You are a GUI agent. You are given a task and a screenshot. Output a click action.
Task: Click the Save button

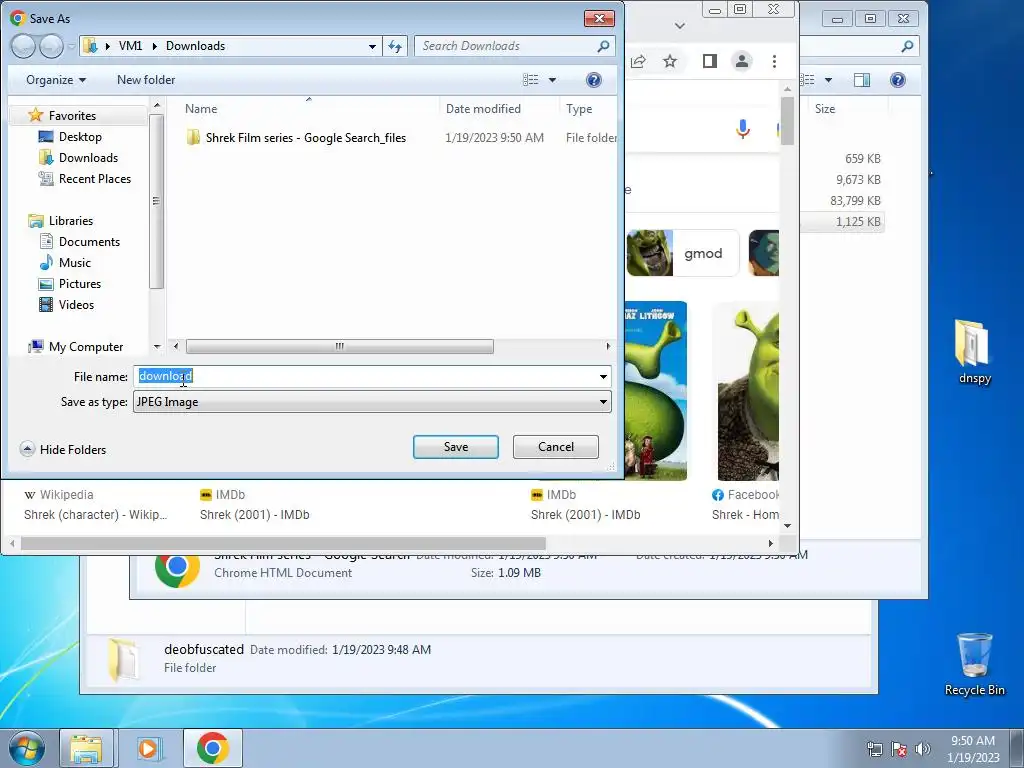[456, 447]
